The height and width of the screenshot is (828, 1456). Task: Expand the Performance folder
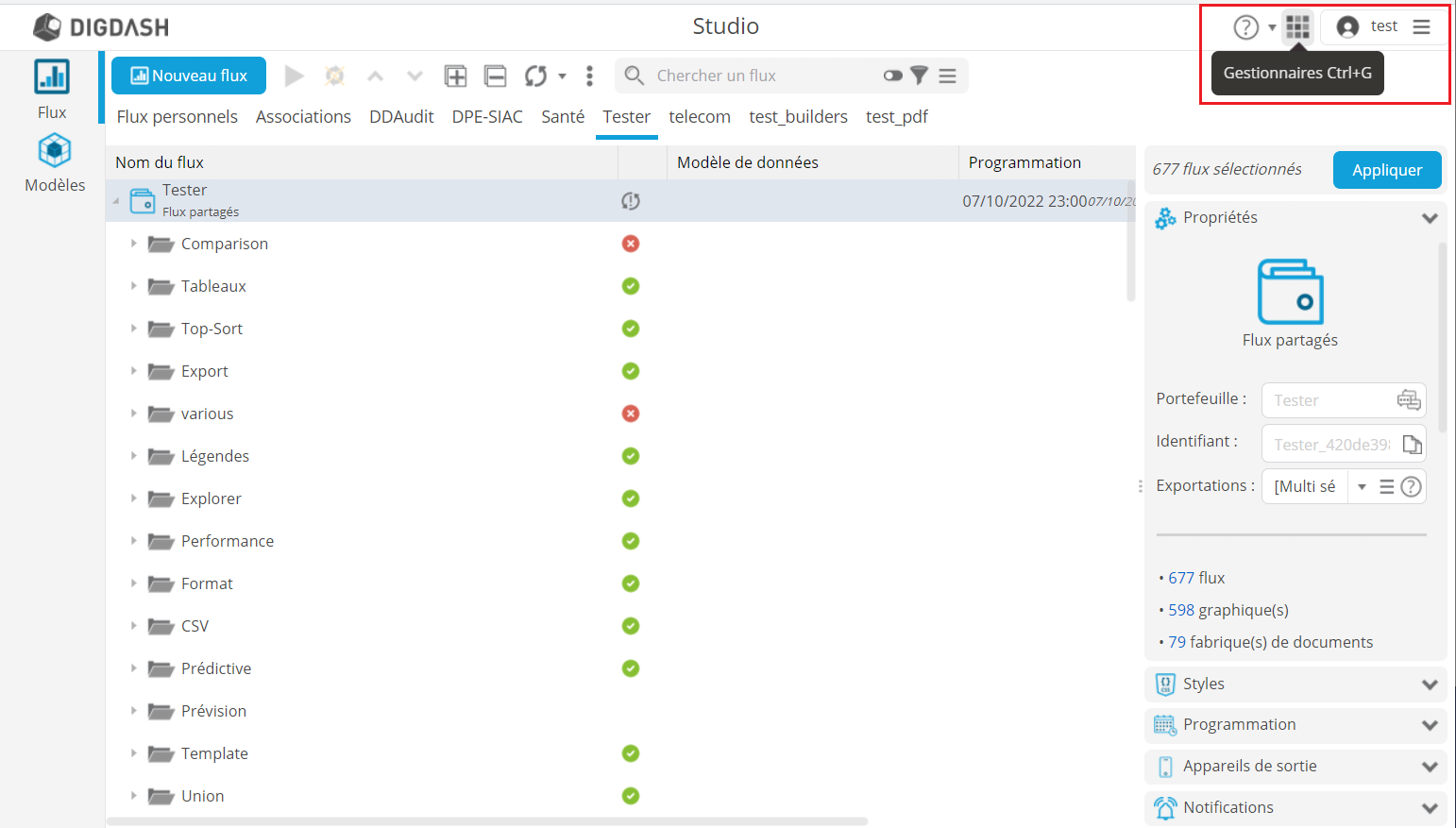(x=133, y=541)
